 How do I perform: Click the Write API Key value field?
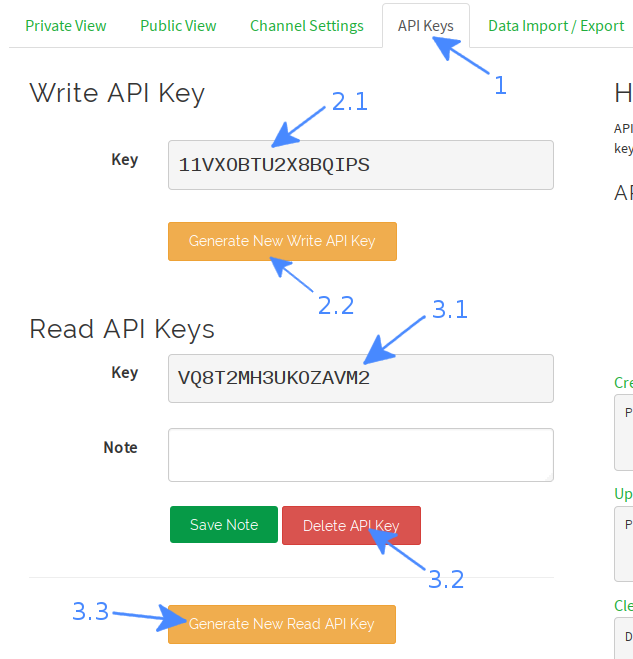pyautogui.click(x=361, y=165)
